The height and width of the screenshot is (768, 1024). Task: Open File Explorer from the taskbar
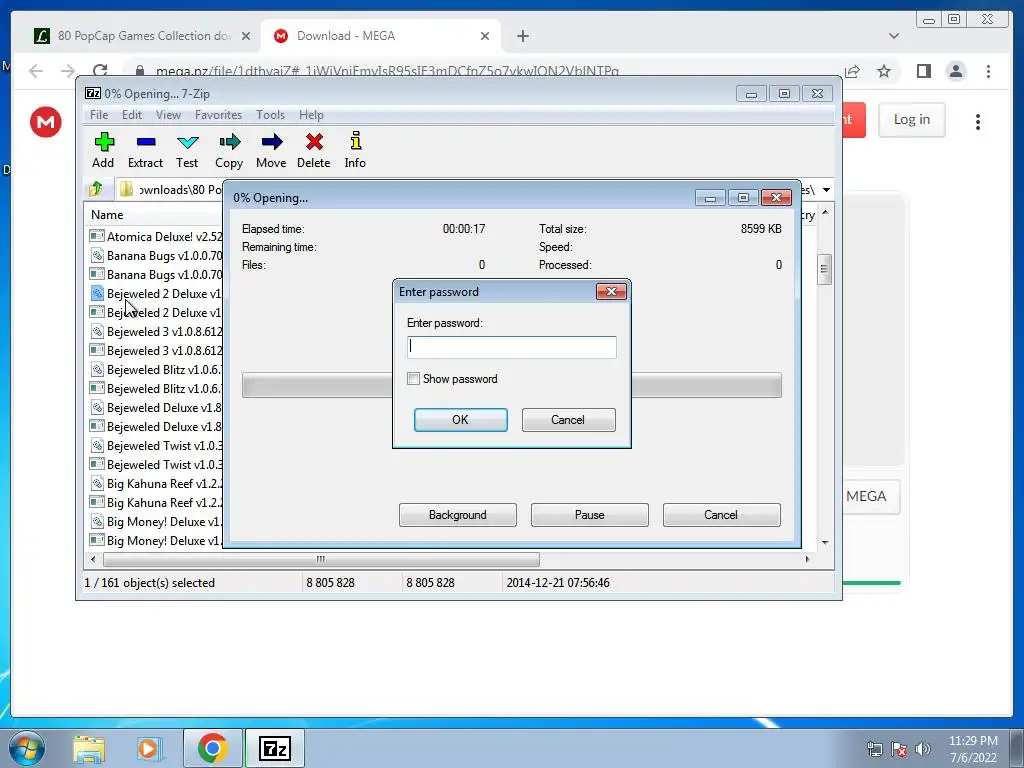[89, 748]
